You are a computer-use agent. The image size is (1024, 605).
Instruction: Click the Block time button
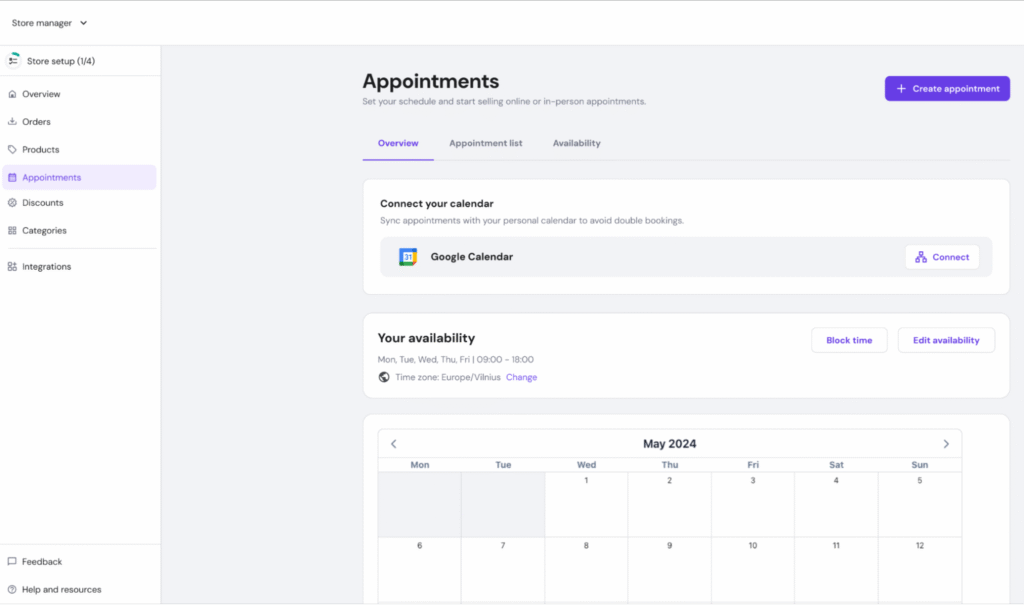849,340
